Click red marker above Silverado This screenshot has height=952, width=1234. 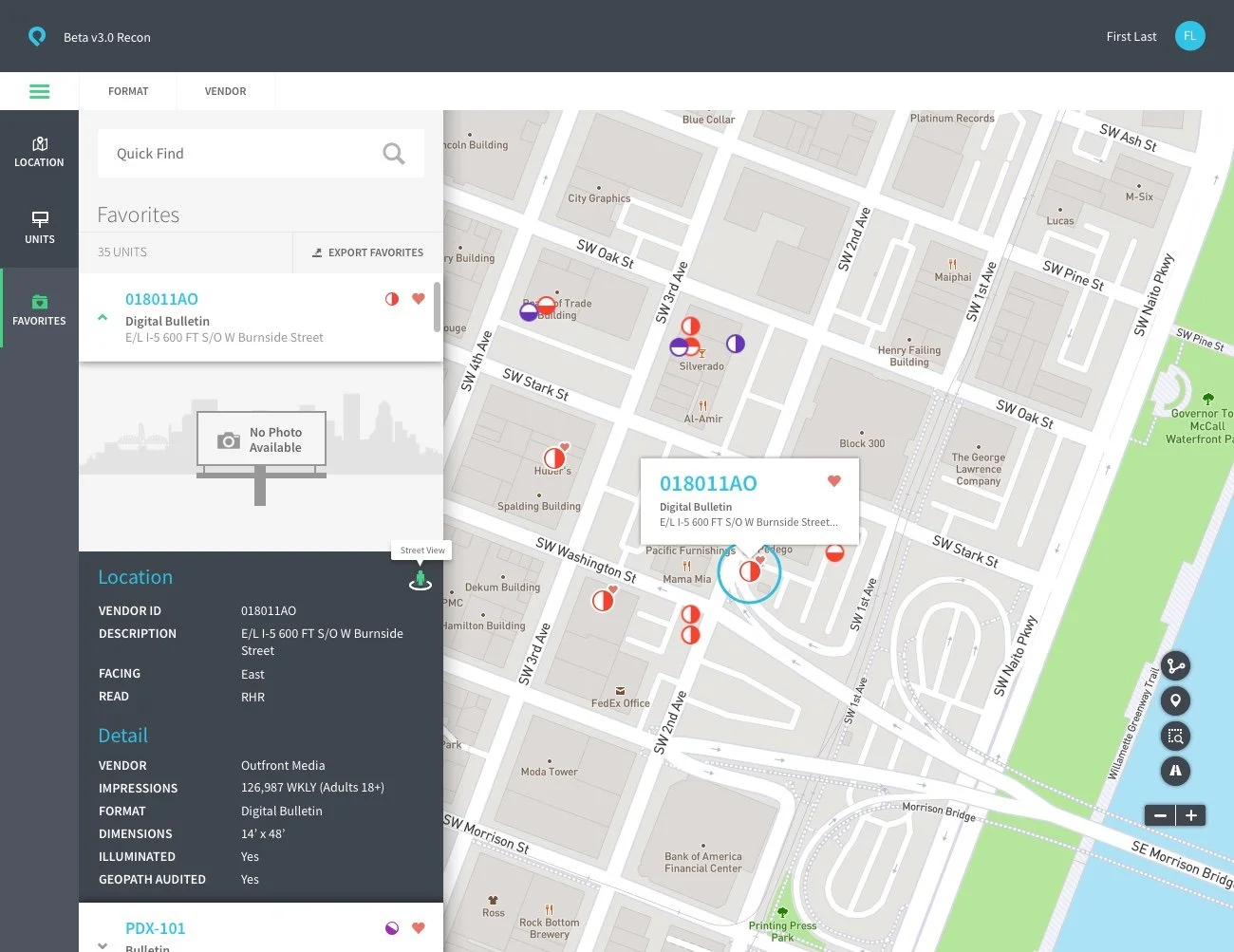[x=691, y=327]
